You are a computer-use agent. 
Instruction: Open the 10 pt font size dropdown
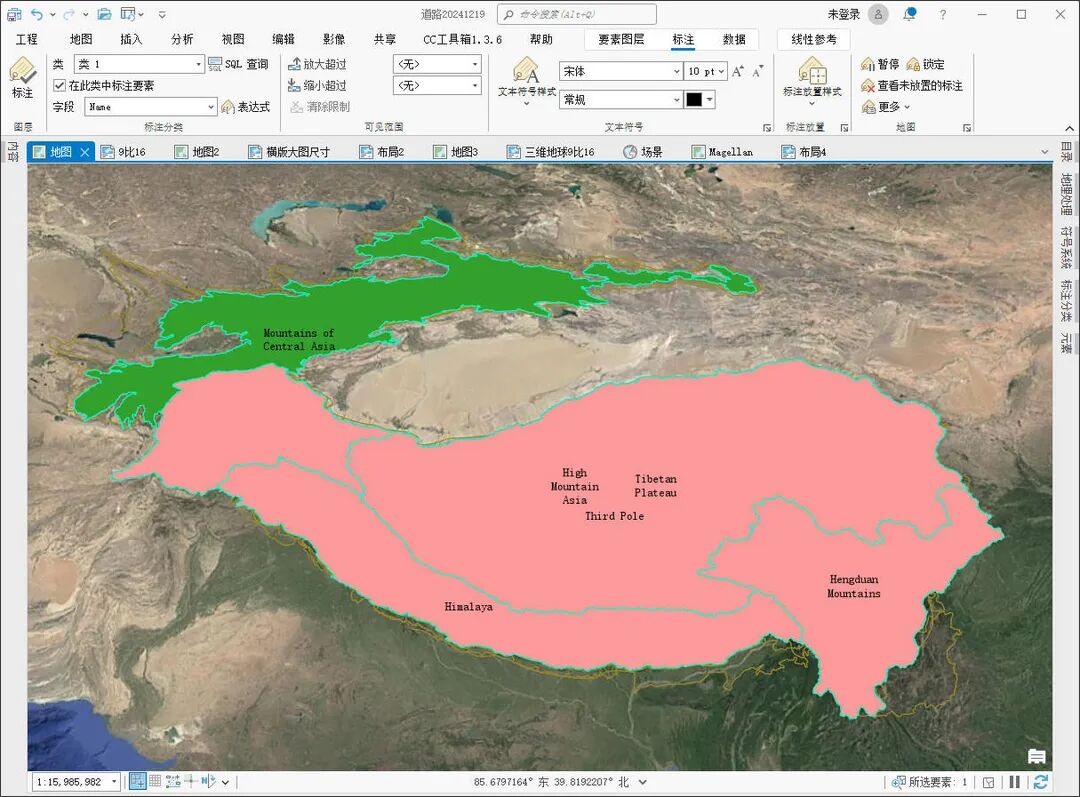tap(706, 71)
